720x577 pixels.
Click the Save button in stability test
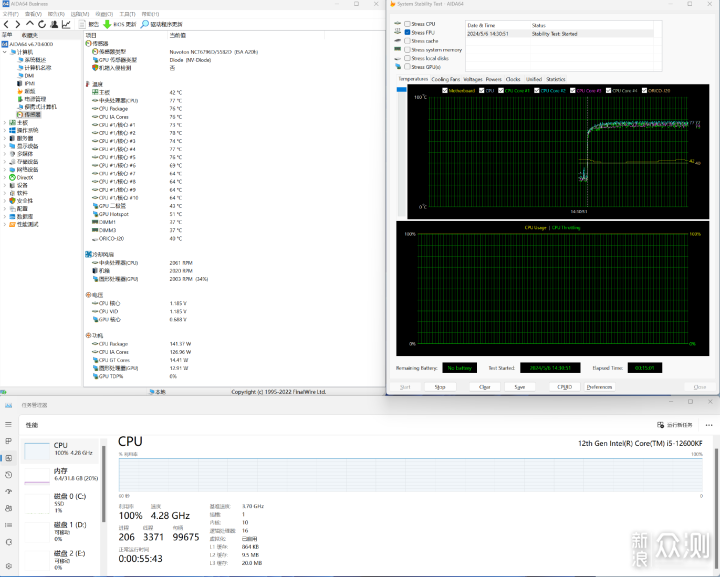pos(519,387)
